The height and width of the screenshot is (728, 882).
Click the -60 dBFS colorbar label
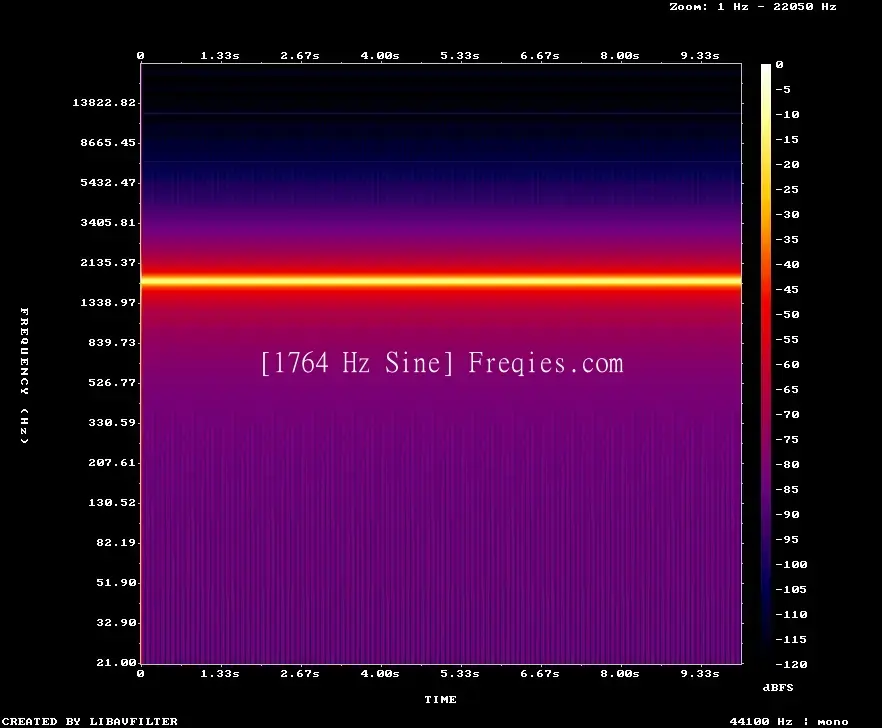787,365
